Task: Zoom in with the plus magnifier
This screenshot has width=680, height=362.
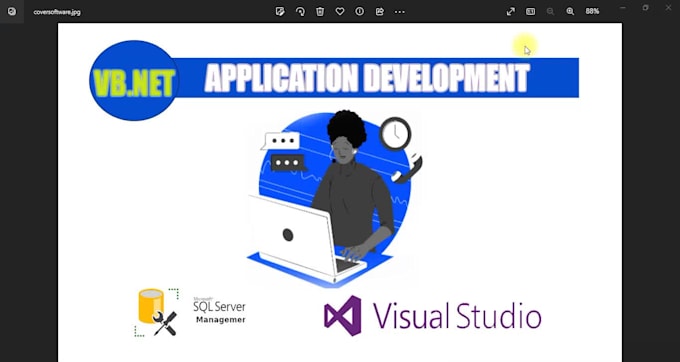Action: [x=570, y=12]
